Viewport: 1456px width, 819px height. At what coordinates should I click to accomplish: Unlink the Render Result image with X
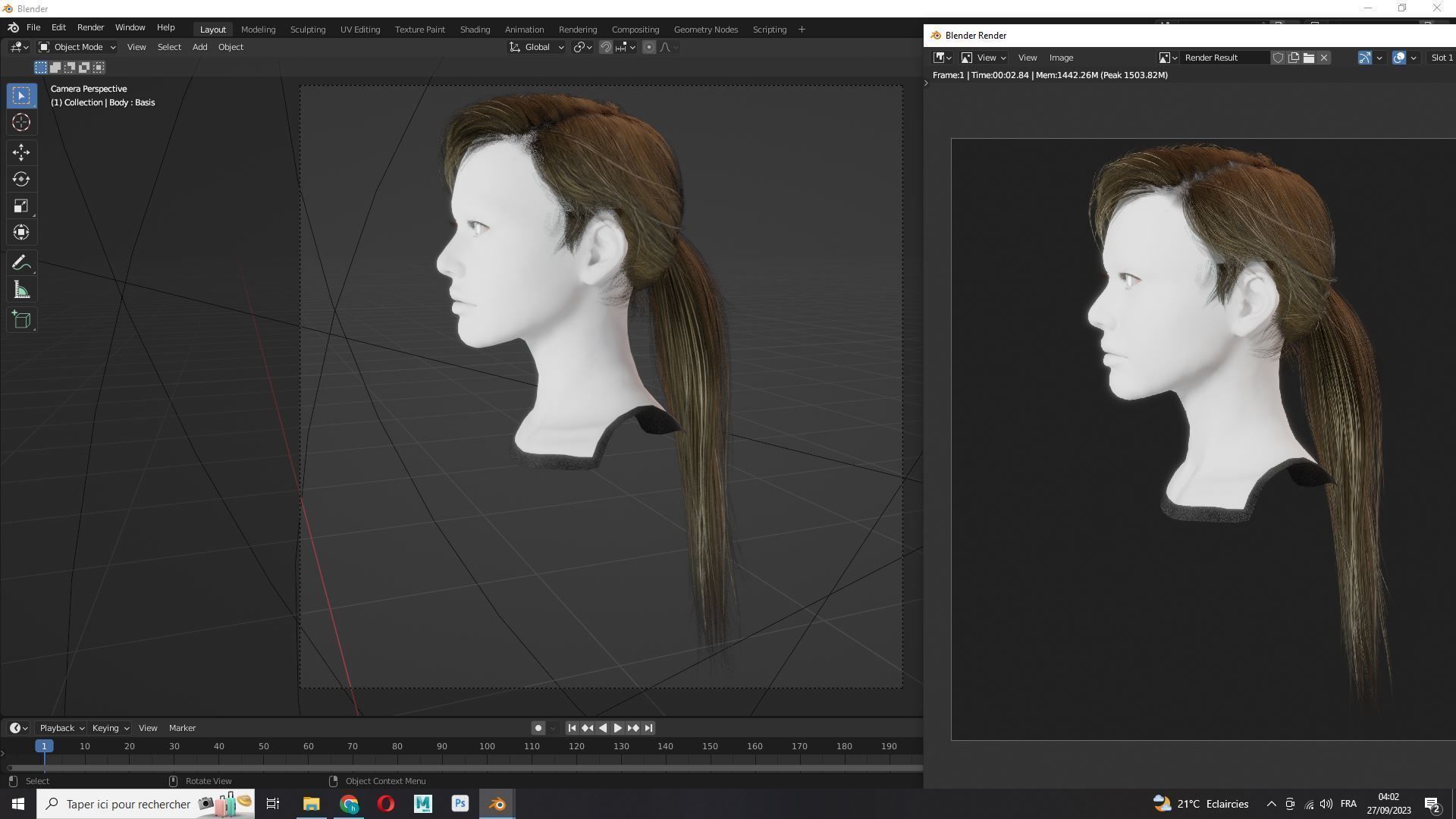1324,58
